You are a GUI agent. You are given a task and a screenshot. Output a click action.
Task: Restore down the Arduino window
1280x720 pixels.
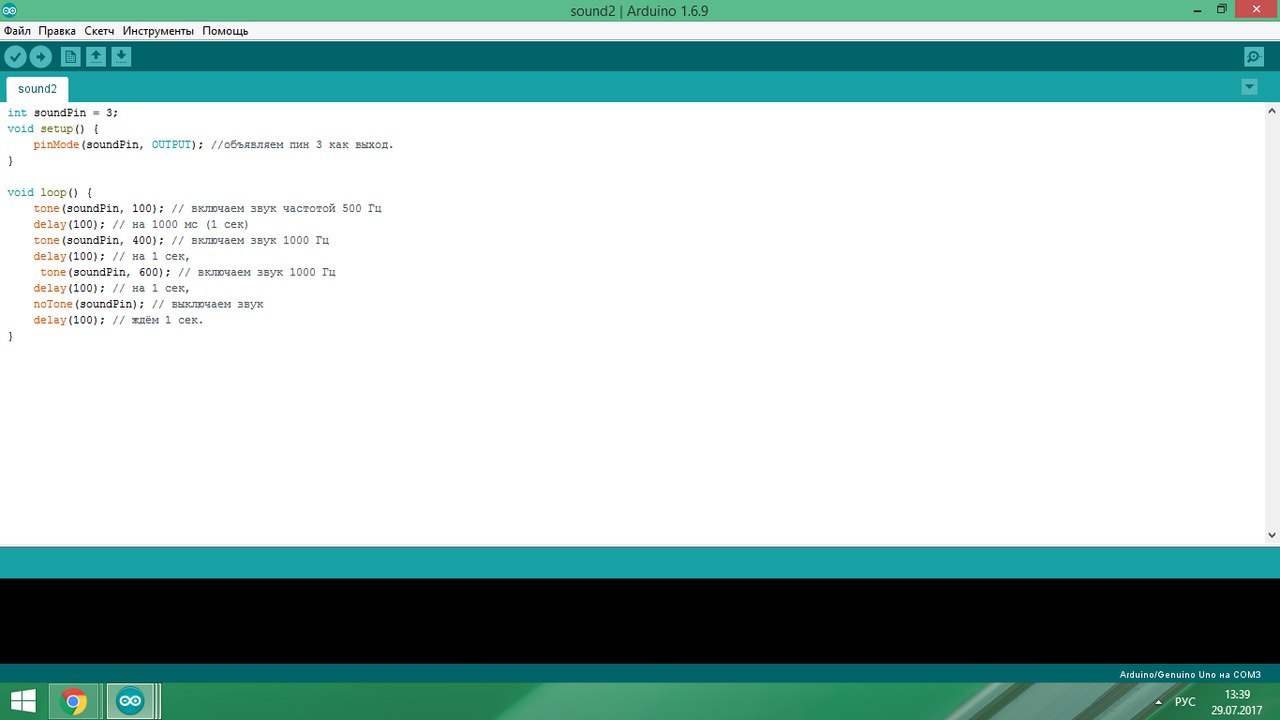[x=1222, y=9]
